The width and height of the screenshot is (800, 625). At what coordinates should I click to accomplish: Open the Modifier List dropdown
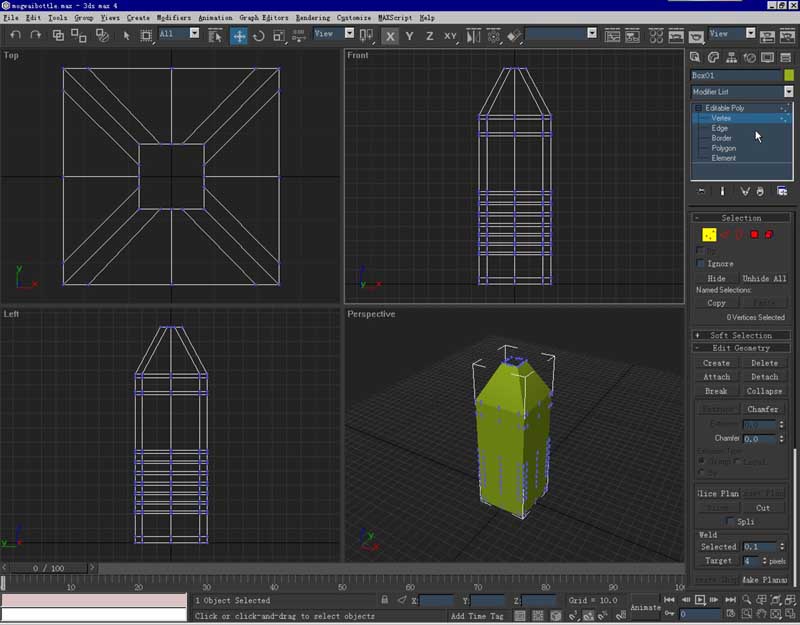pos(788,91)
